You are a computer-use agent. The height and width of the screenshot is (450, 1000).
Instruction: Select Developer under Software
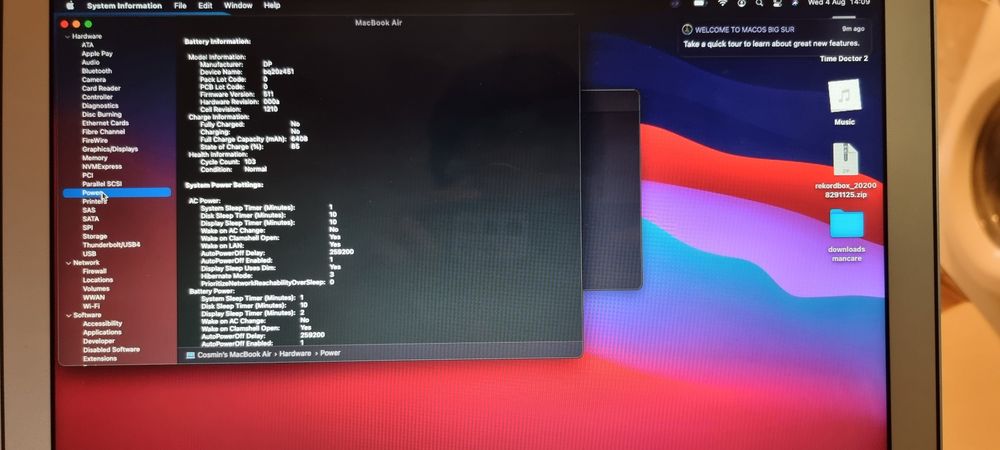point(99,342)
